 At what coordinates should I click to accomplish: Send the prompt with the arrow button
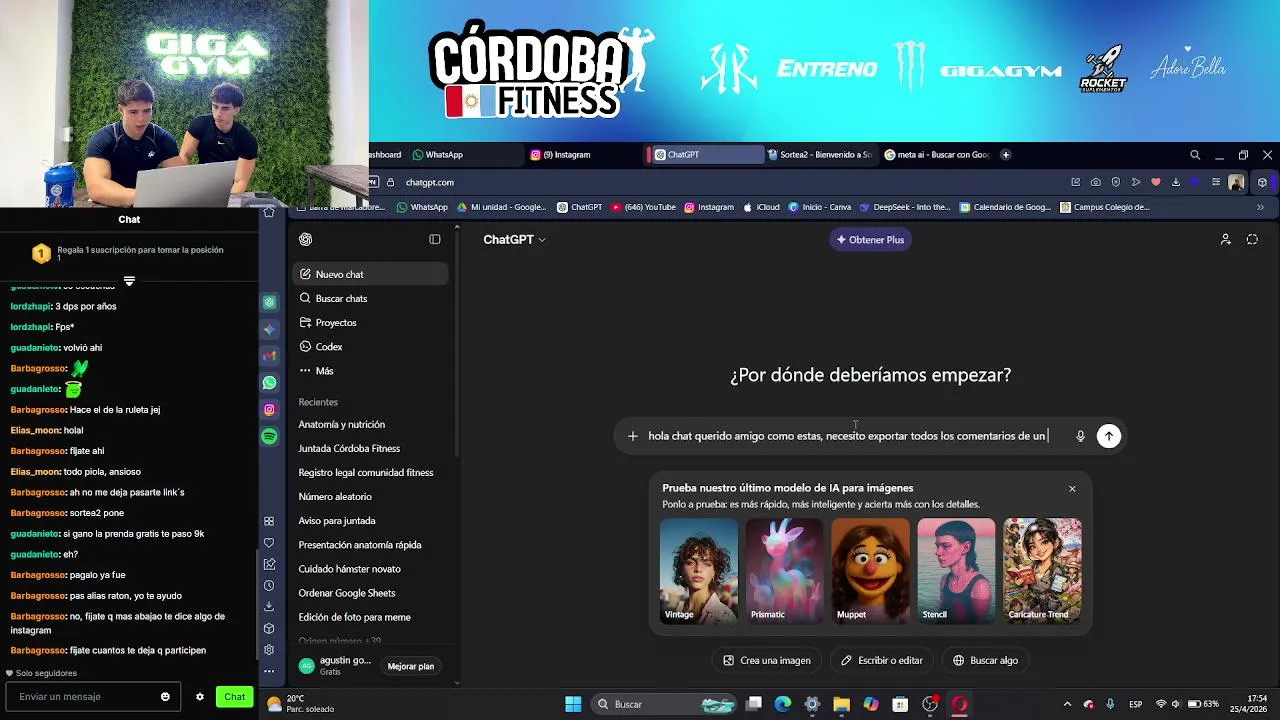[1109, 435]
